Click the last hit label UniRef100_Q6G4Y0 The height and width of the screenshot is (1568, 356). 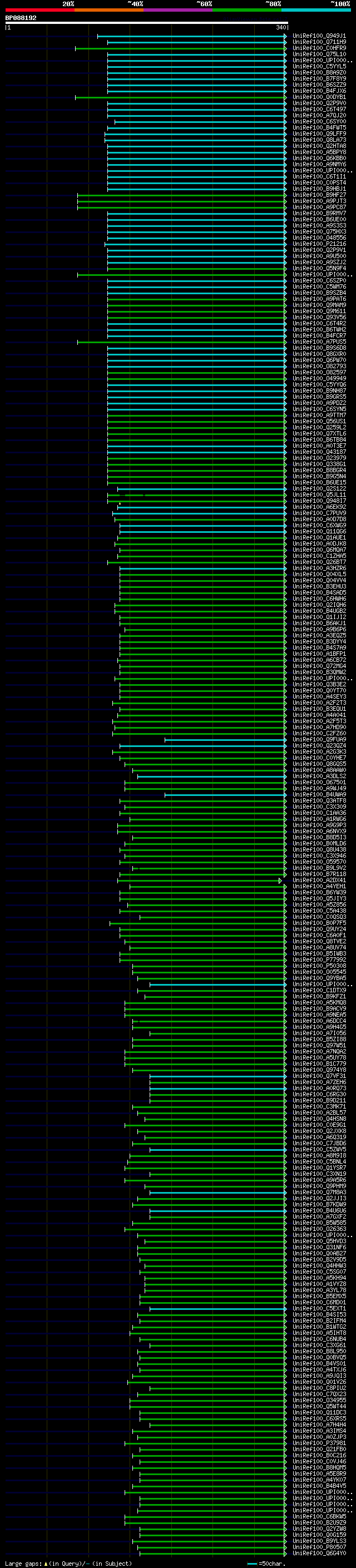point(319,1554)
